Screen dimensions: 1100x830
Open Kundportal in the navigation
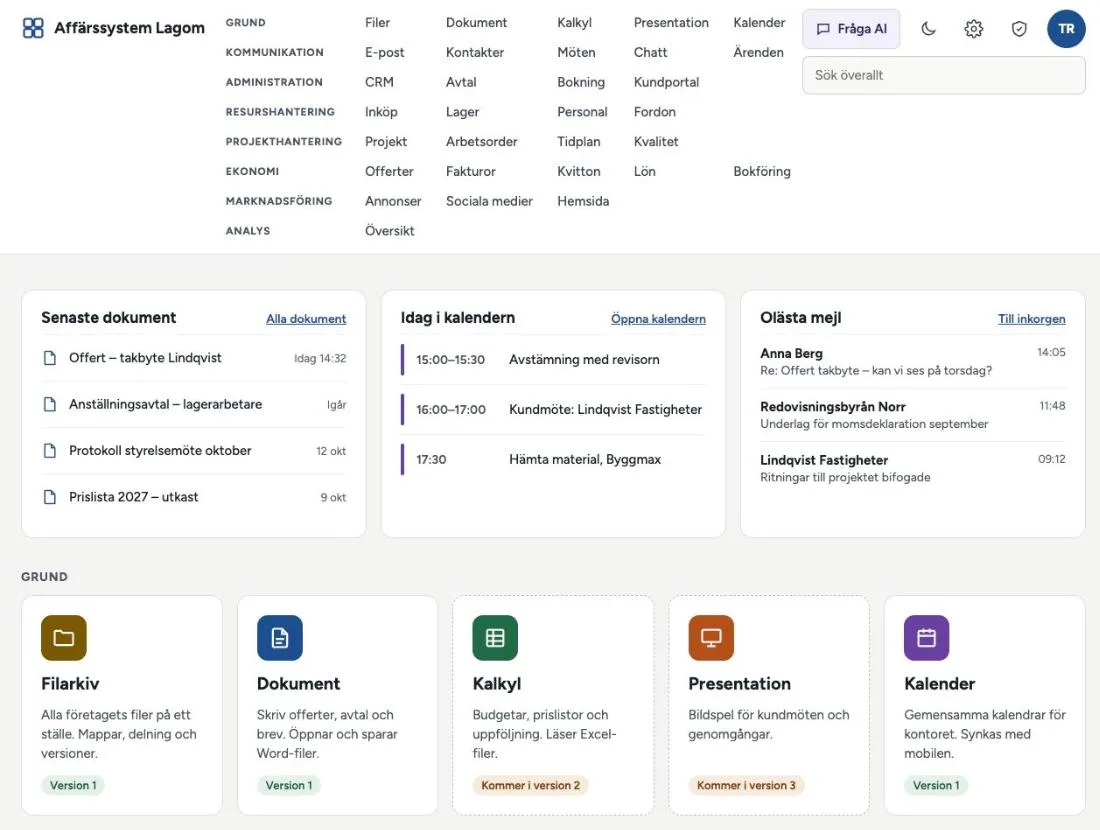(666, 82)
